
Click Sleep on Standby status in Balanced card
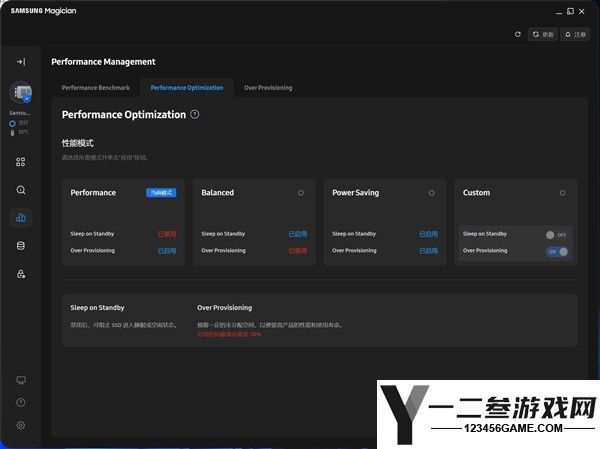298,234
